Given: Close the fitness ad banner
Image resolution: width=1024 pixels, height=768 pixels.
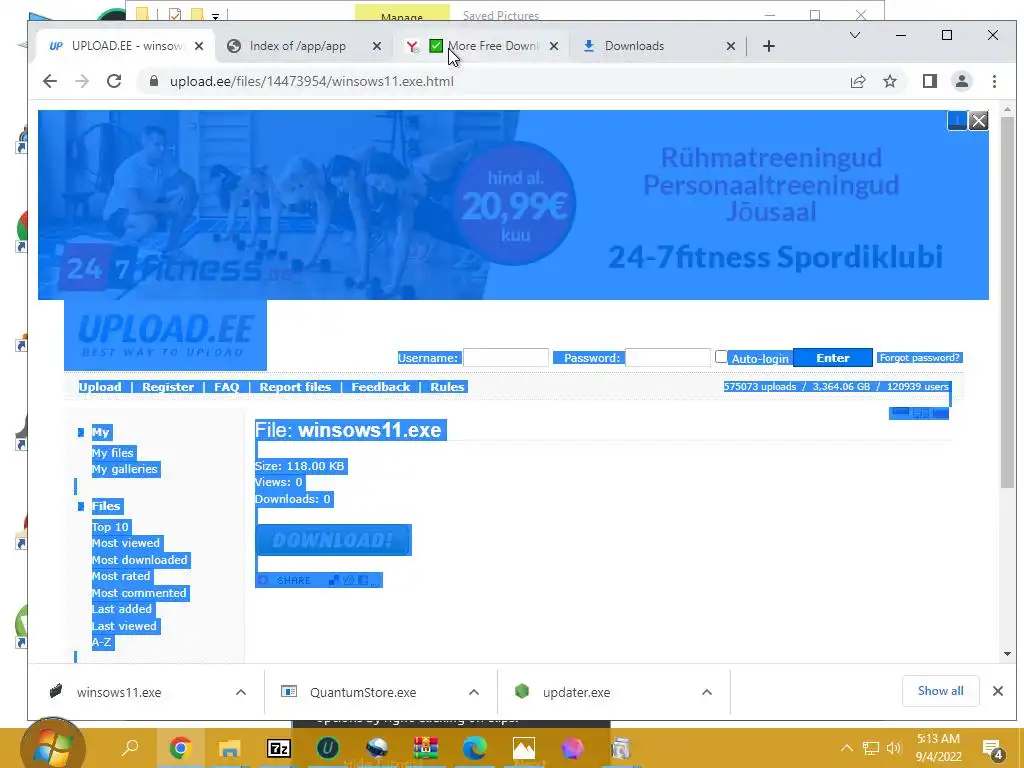Looking at the screenshot, I should [978, 121].
